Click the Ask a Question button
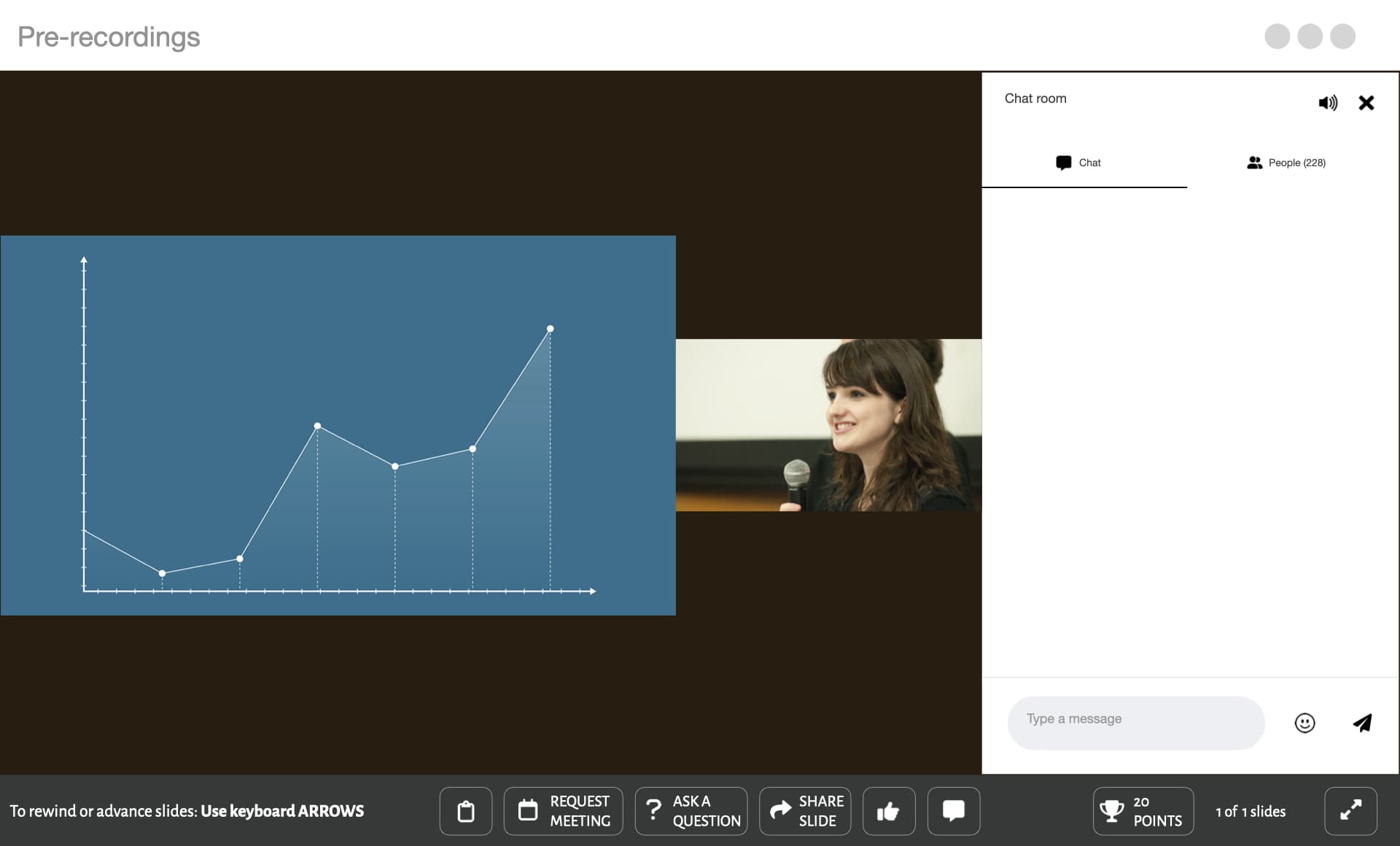The height and width of the screenshot is (846, 1400). click(691, 811)
